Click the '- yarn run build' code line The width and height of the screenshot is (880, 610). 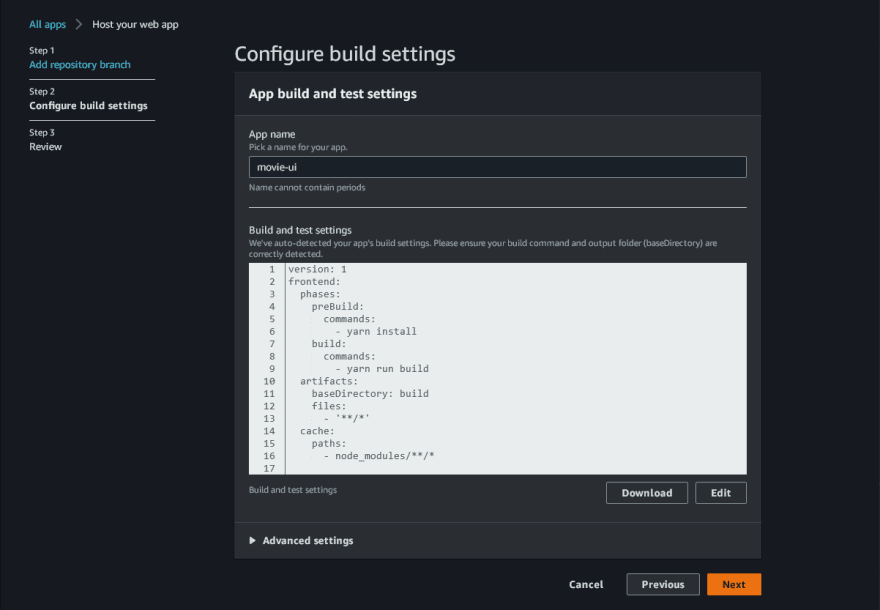[382, 369]
